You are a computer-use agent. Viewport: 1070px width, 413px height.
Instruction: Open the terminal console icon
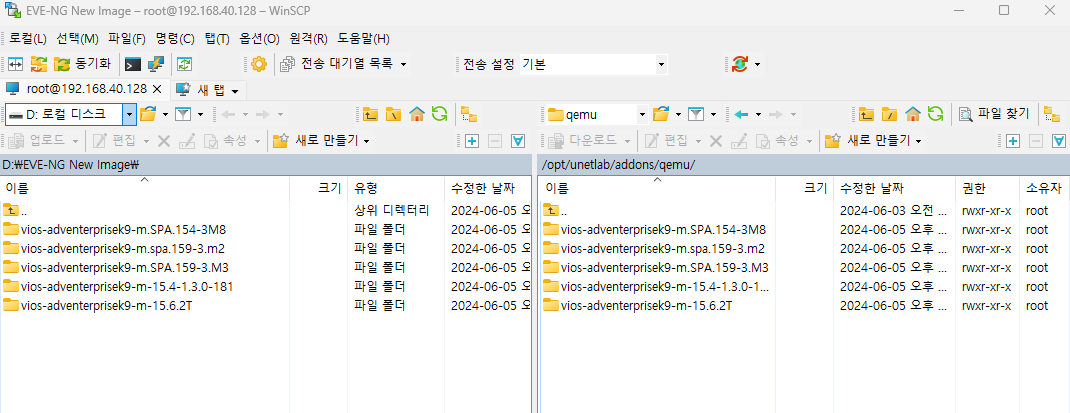(133, 64)
